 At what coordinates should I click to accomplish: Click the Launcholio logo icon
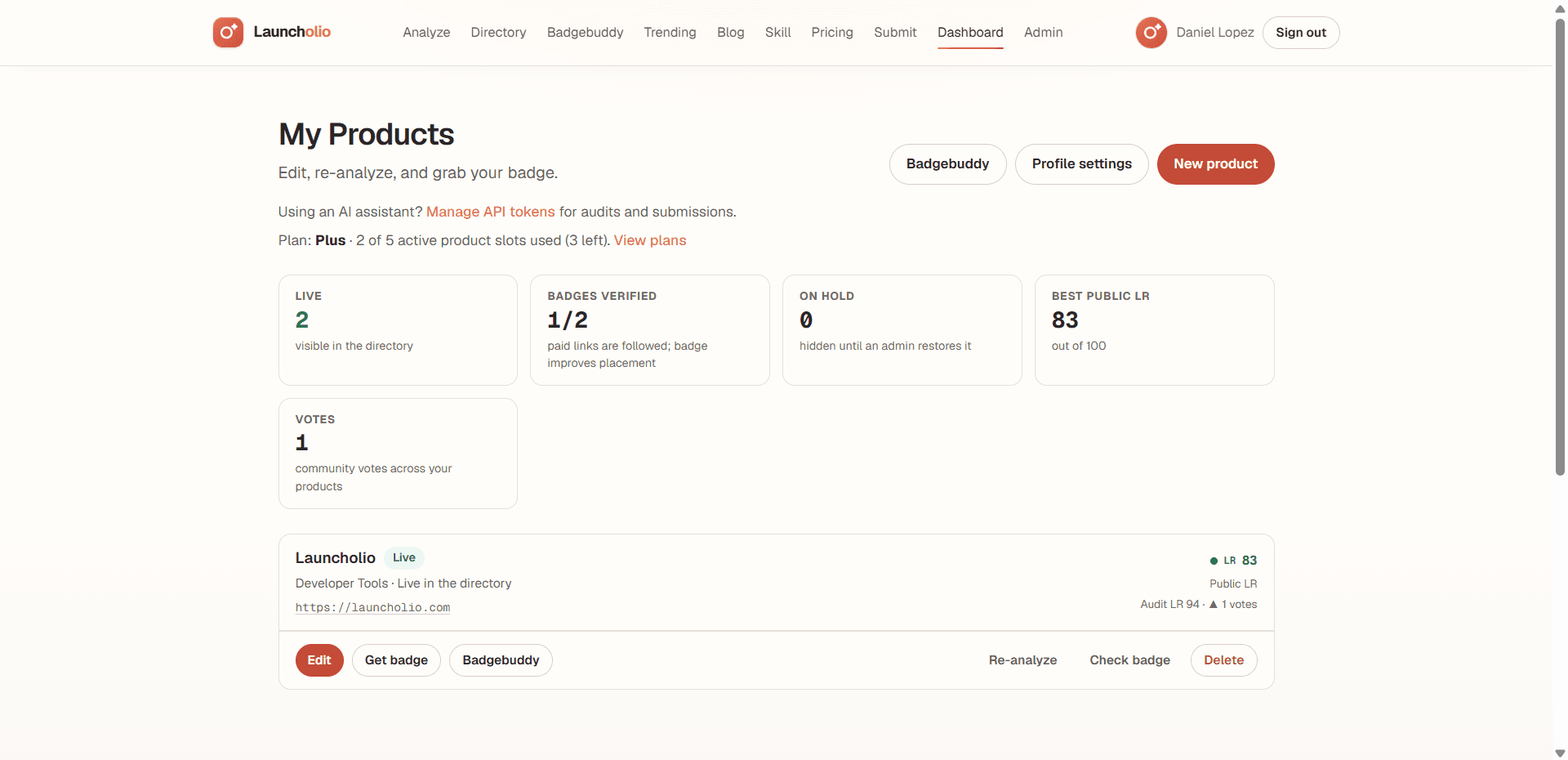click(x=228, y=33)
